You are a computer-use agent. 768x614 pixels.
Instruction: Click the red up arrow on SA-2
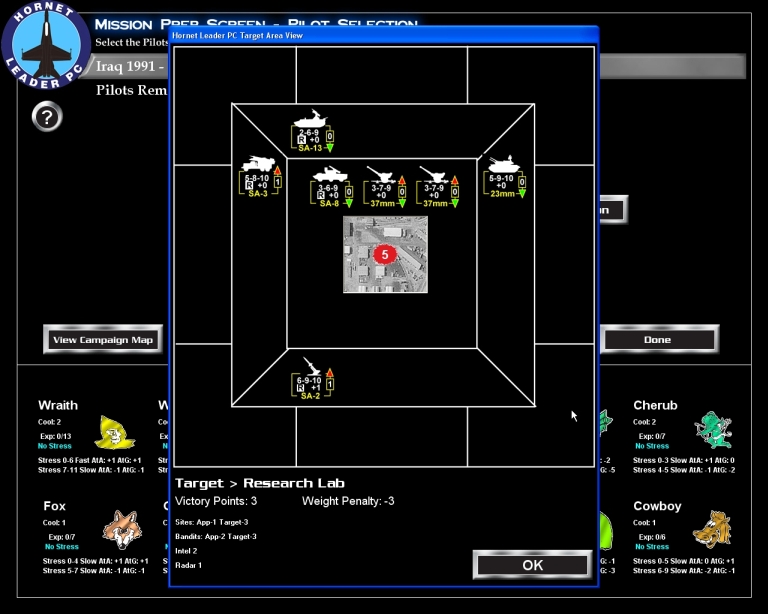point(330,373)
